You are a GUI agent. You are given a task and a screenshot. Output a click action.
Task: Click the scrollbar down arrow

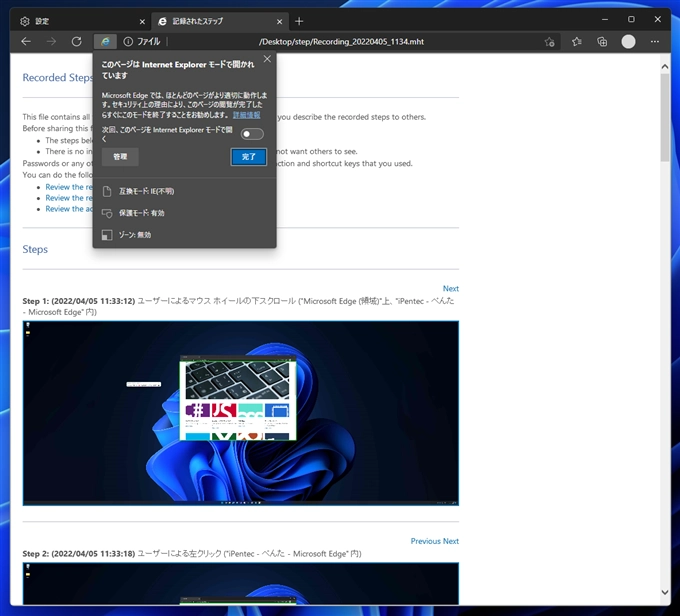[x=665, y=592]
